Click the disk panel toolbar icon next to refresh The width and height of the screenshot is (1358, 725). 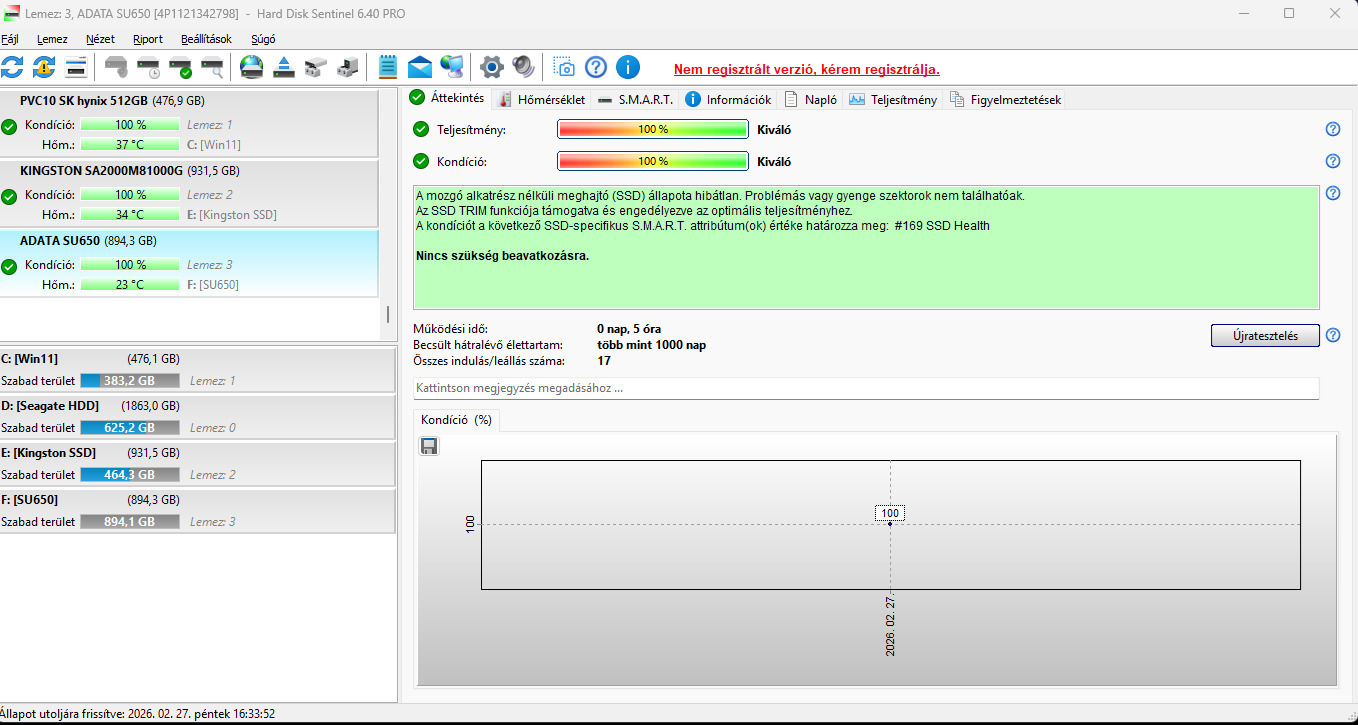click(75, 68)
